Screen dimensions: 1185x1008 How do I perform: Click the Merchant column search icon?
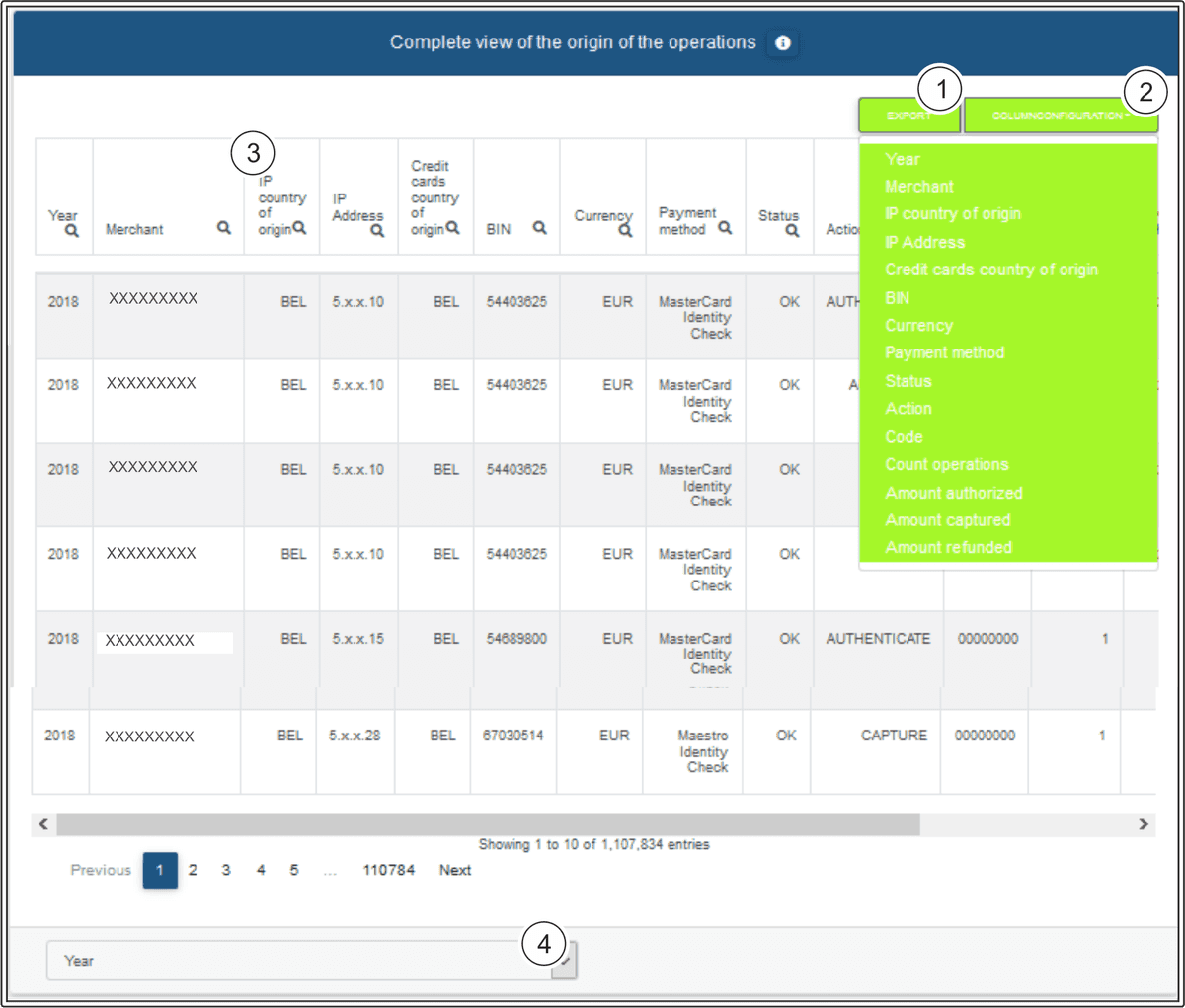(x=224, y=228)
